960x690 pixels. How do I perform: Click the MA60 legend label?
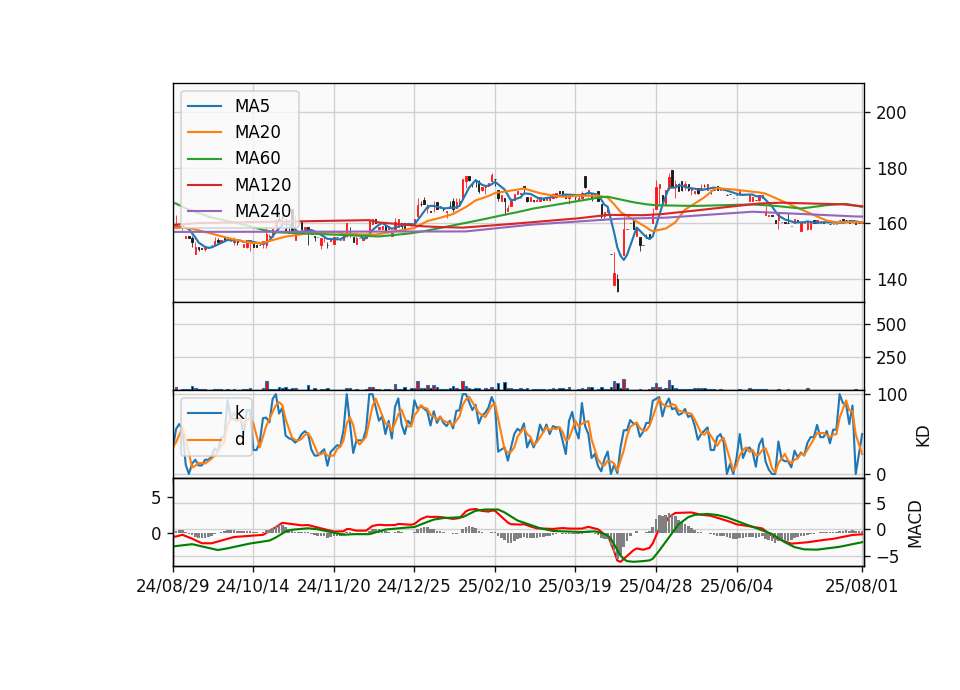click(257, 159)
